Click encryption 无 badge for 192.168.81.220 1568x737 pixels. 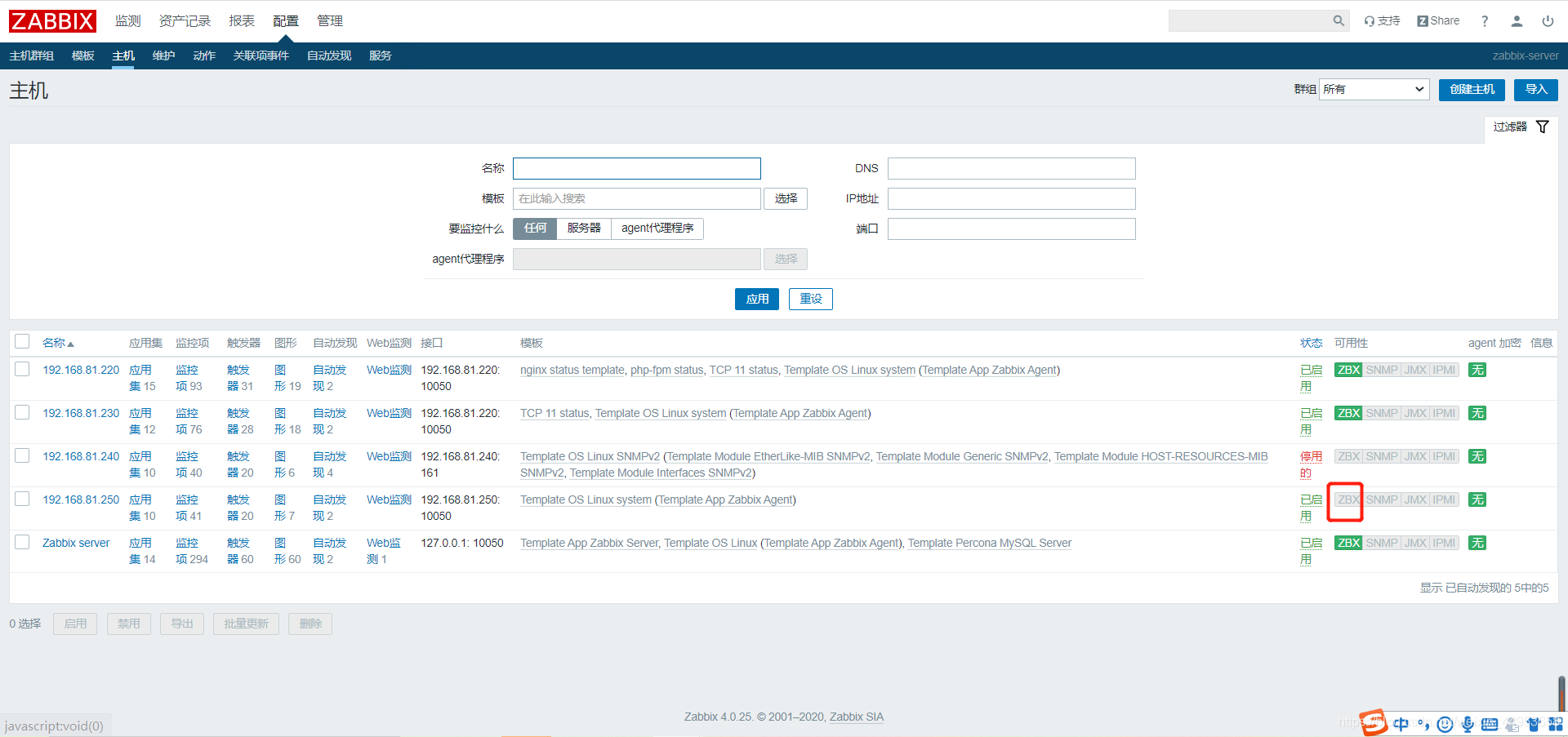1477,370
